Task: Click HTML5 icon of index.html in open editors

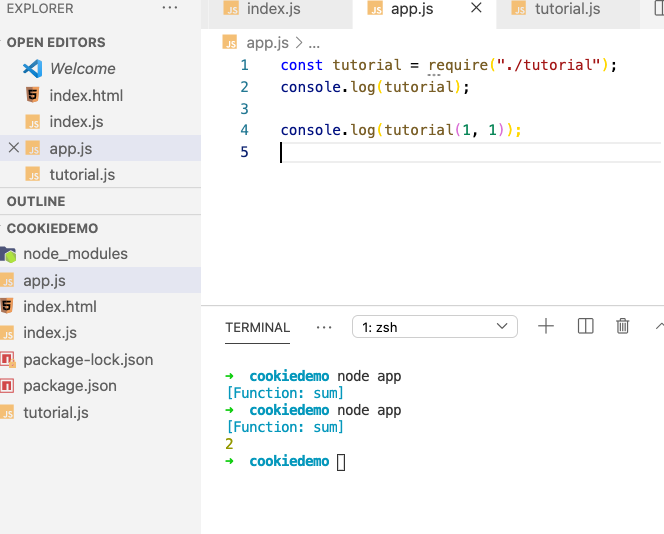Action: coord(33,95)
